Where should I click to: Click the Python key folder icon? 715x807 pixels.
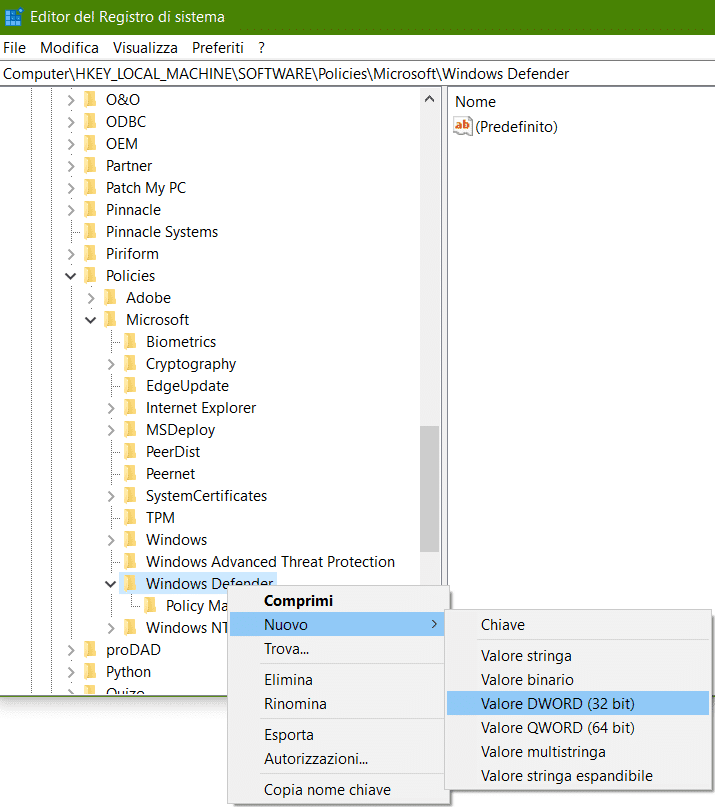click(x=91, y=672)
